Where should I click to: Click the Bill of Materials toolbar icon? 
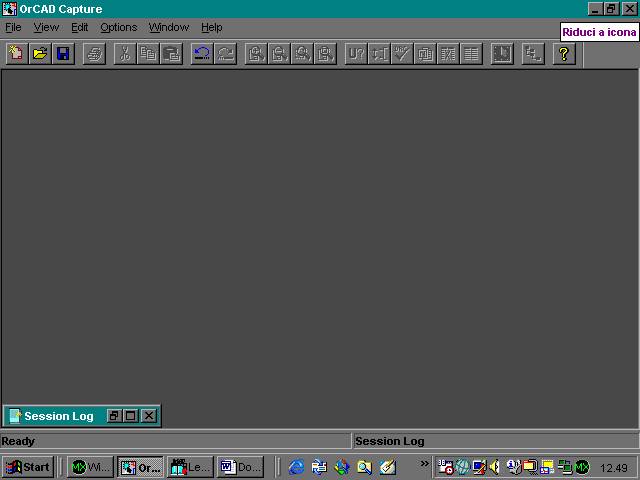click(471, 53)
